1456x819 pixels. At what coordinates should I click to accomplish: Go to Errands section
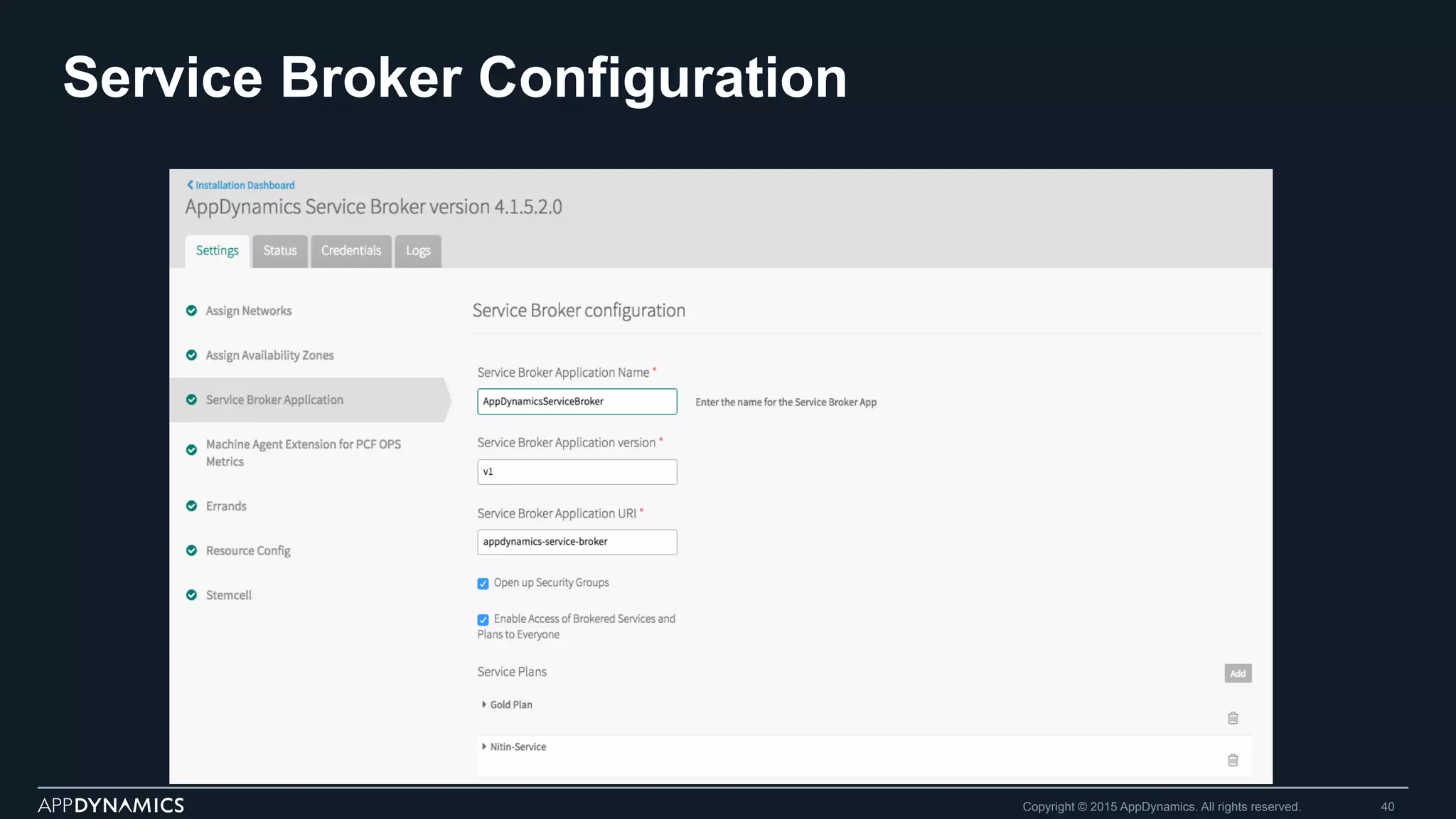[226, 506]
